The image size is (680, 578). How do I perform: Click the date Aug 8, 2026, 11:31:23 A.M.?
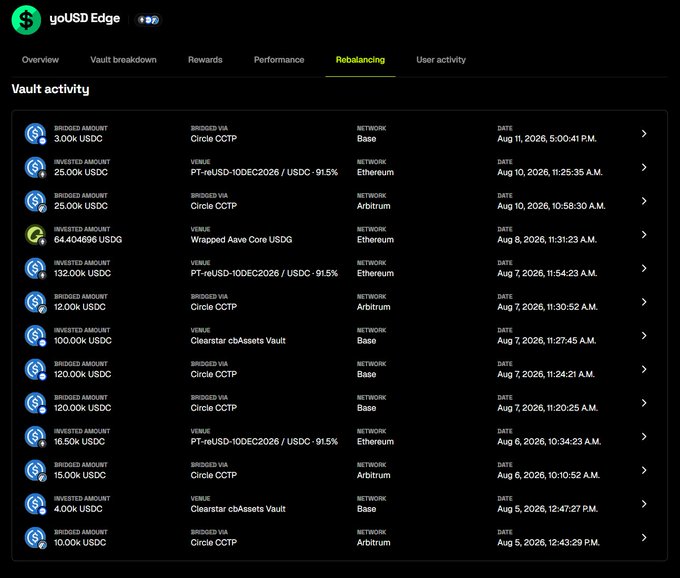(x=547, y=239)
